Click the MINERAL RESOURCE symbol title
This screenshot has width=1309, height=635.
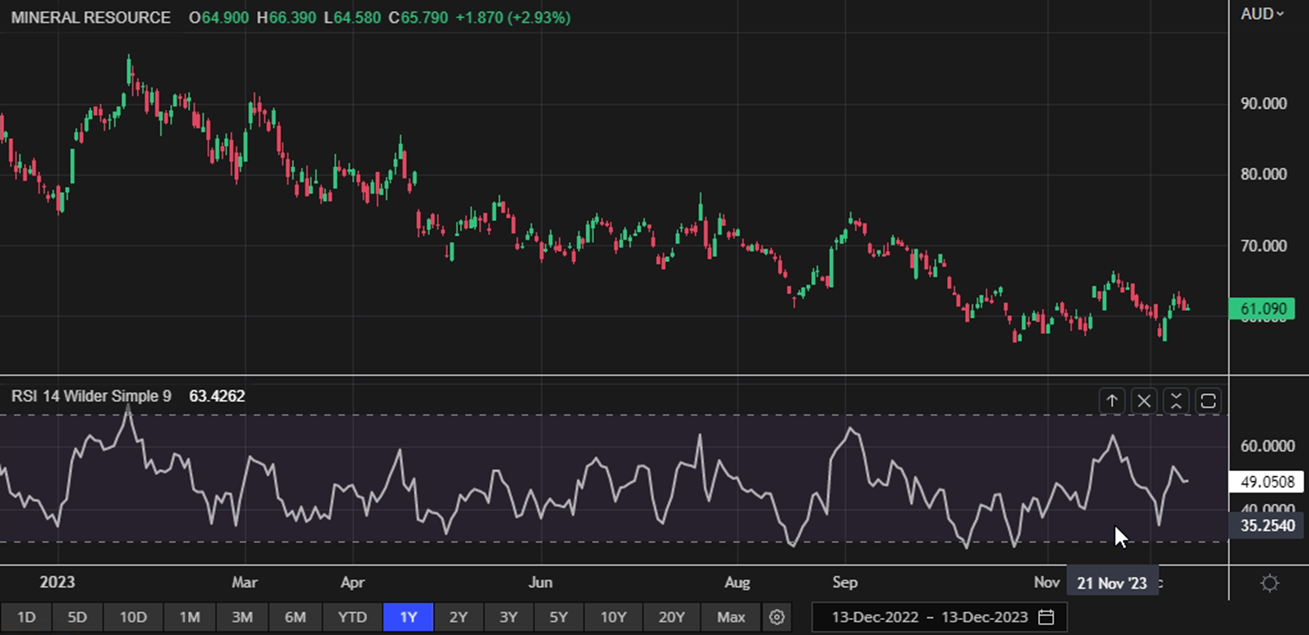point(91,18)
